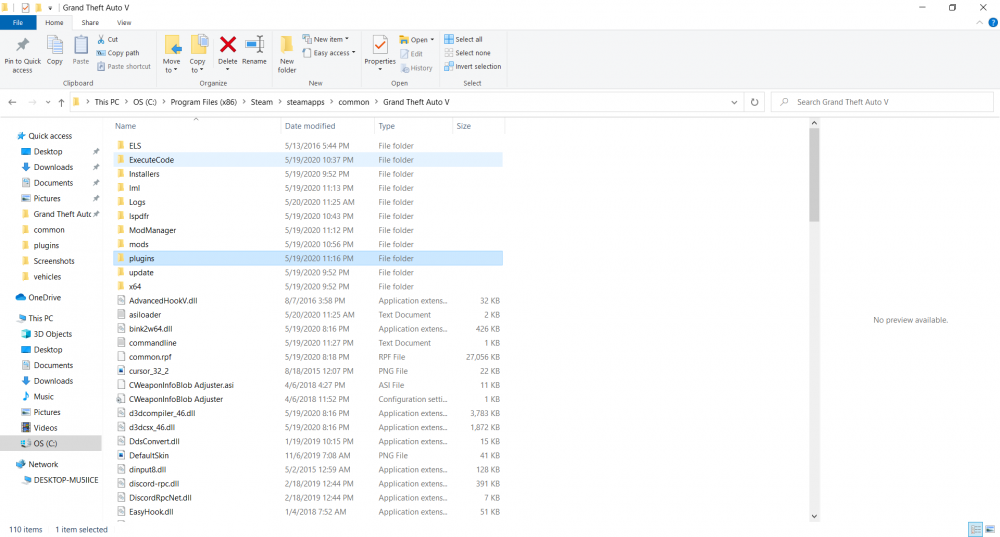The height and width of the screenshot is (537, 1000).
Task: Open the View ribbon tab
Action: click(124, 22)
